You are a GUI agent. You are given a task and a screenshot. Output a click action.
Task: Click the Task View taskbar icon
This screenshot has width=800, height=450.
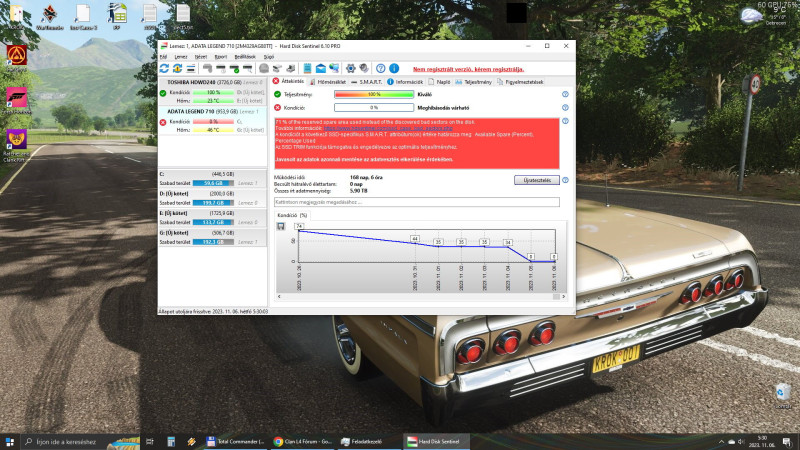click(149, 442)
